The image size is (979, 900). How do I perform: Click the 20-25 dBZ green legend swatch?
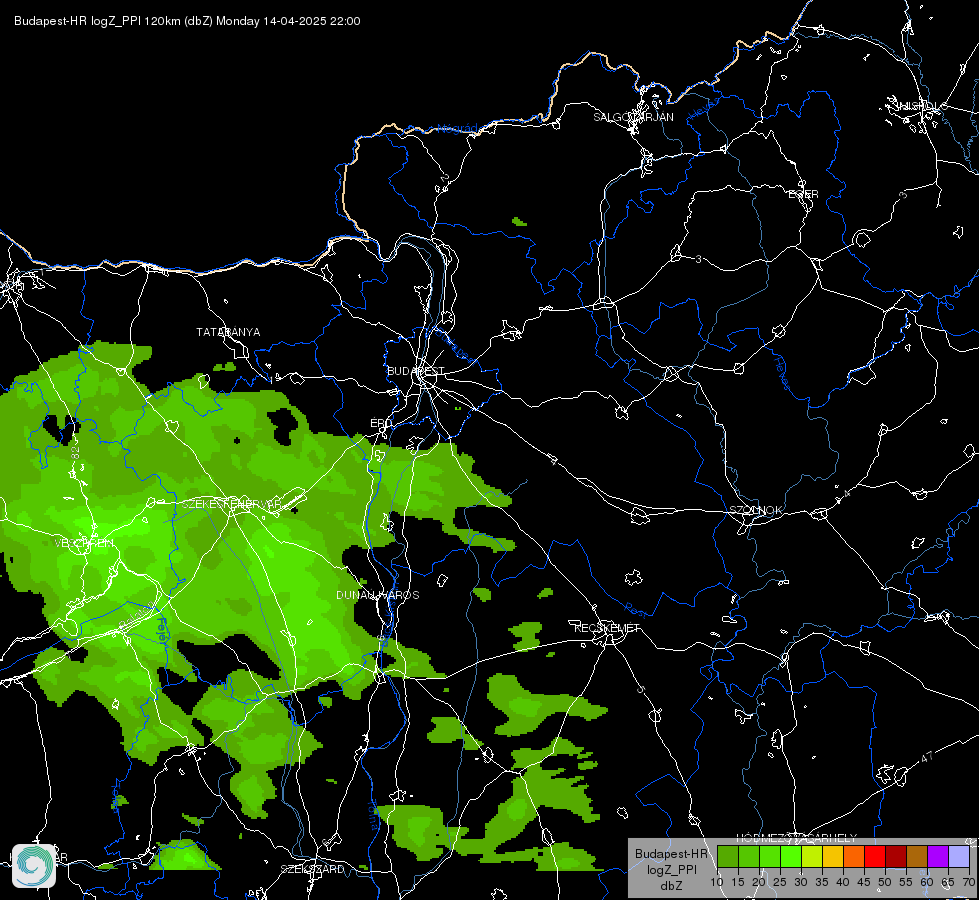pyautogui.click(x=770, y=856)
